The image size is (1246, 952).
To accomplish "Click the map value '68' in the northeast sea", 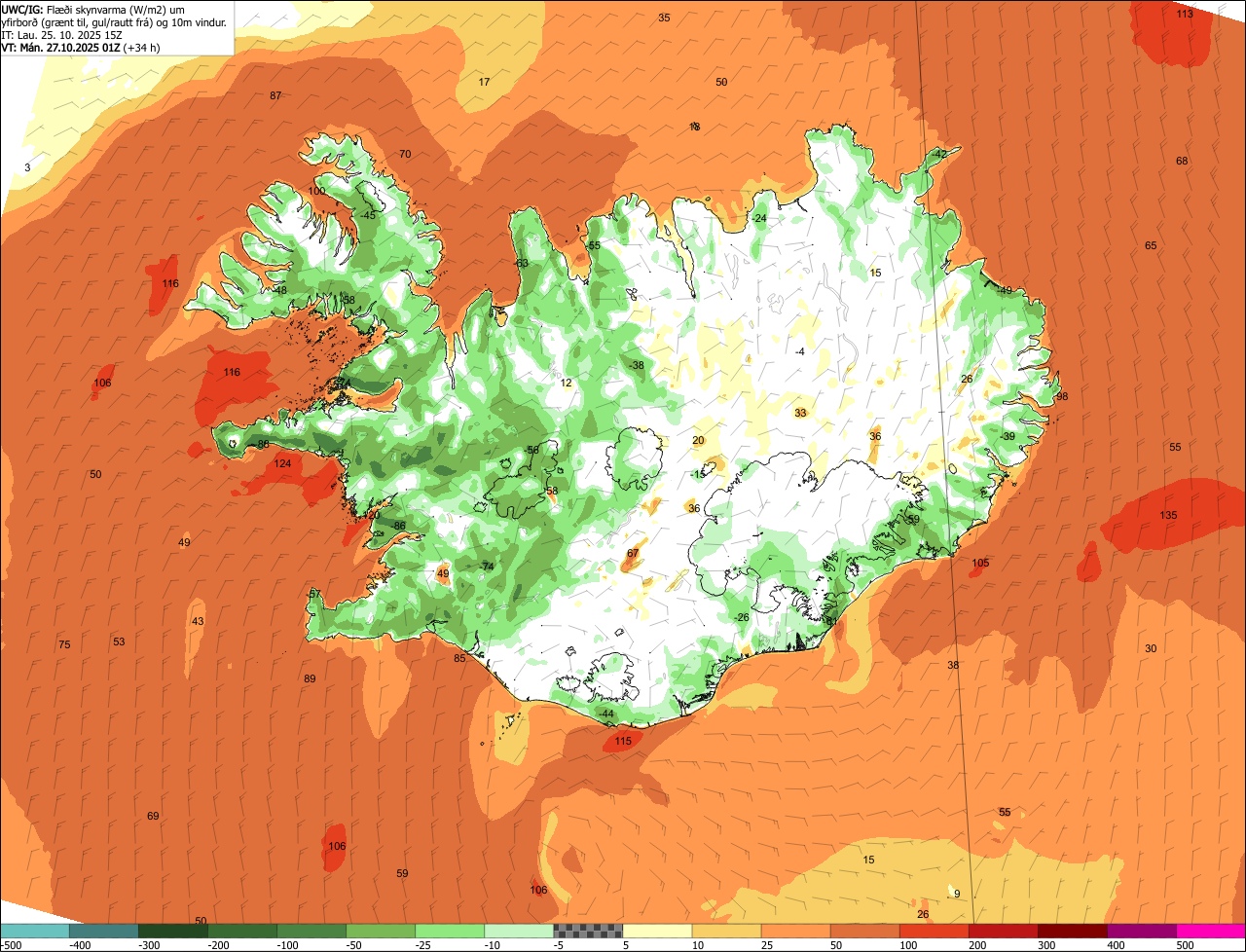I will (x=1182, y=161).
